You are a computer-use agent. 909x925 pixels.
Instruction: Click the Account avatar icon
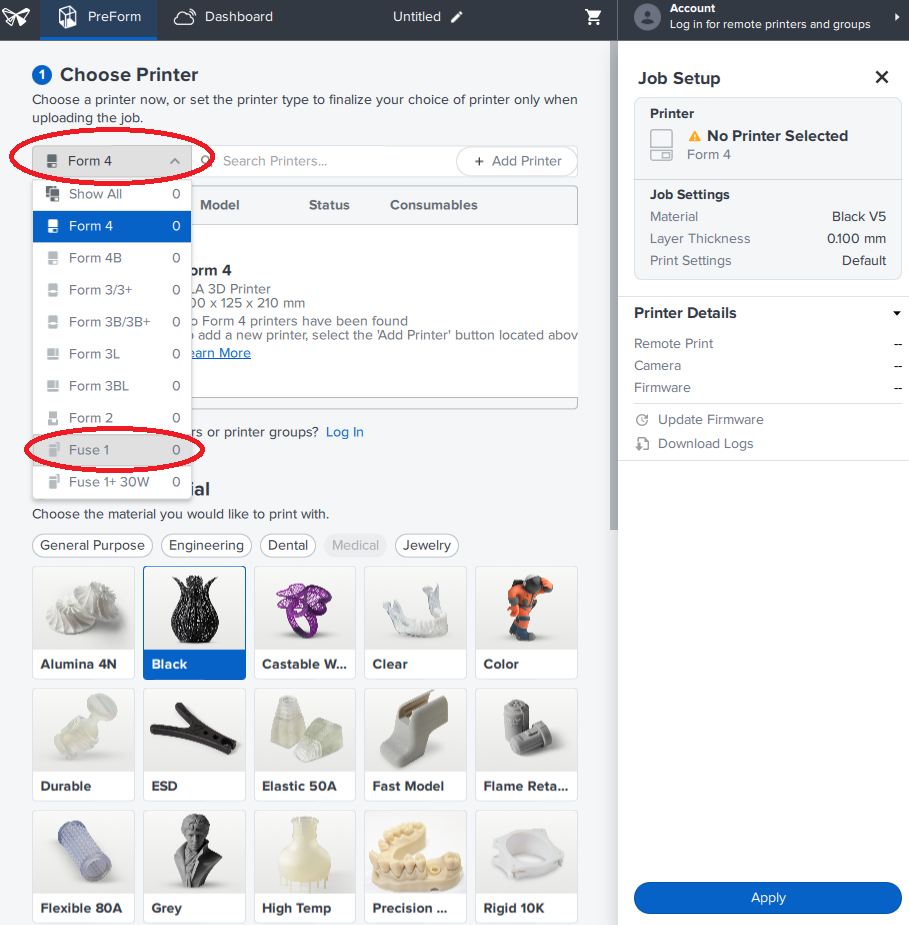(x=648, y=17)
